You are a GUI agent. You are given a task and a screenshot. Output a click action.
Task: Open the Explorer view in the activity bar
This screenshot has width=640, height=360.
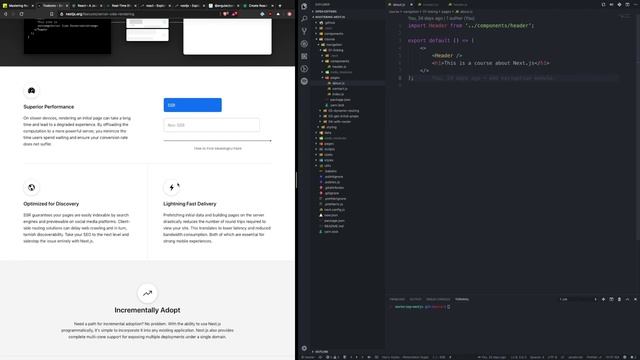point(304,7)
